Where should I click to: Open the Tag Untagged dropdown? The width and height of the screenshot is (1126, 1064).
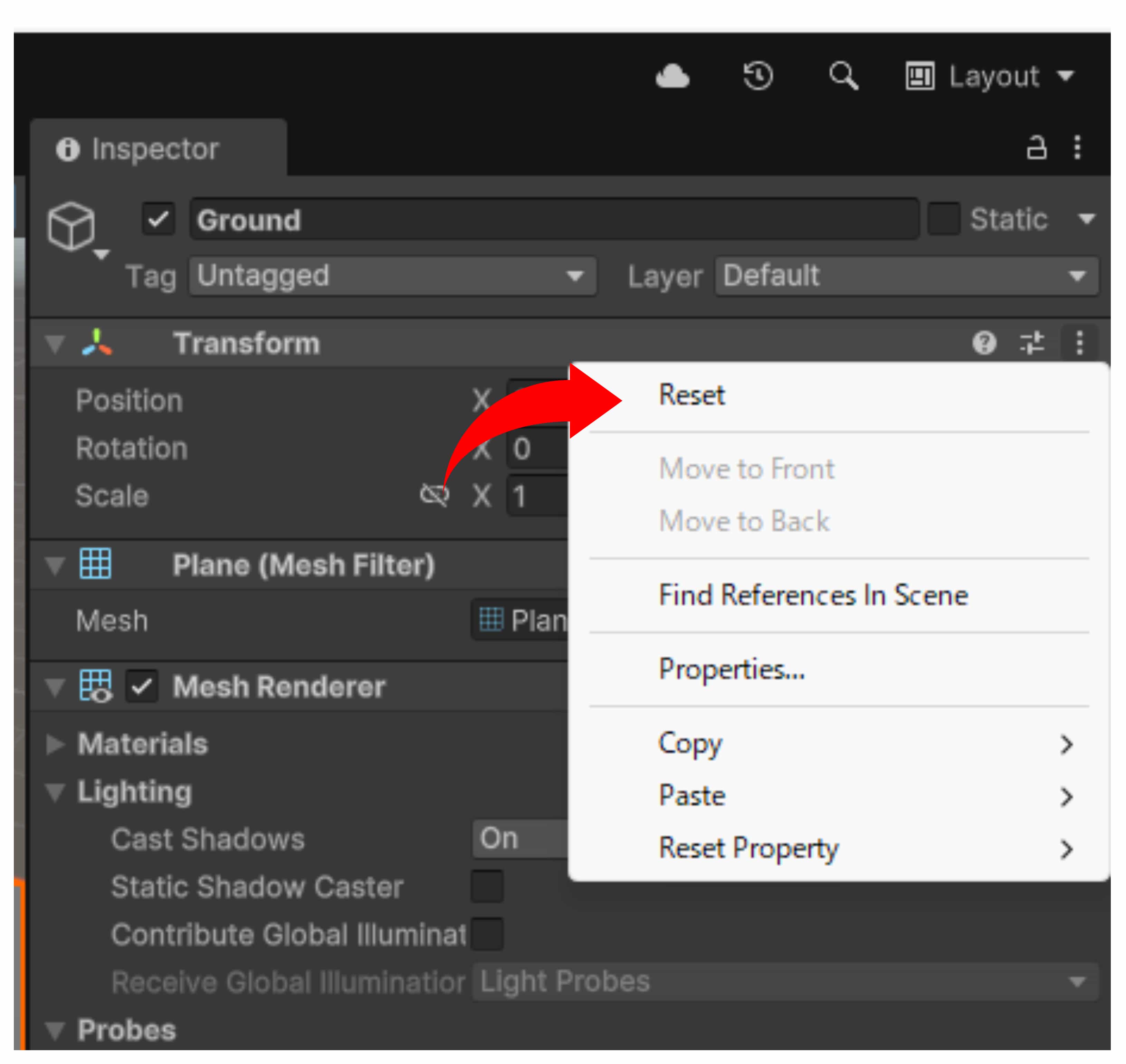coord(392,276)
